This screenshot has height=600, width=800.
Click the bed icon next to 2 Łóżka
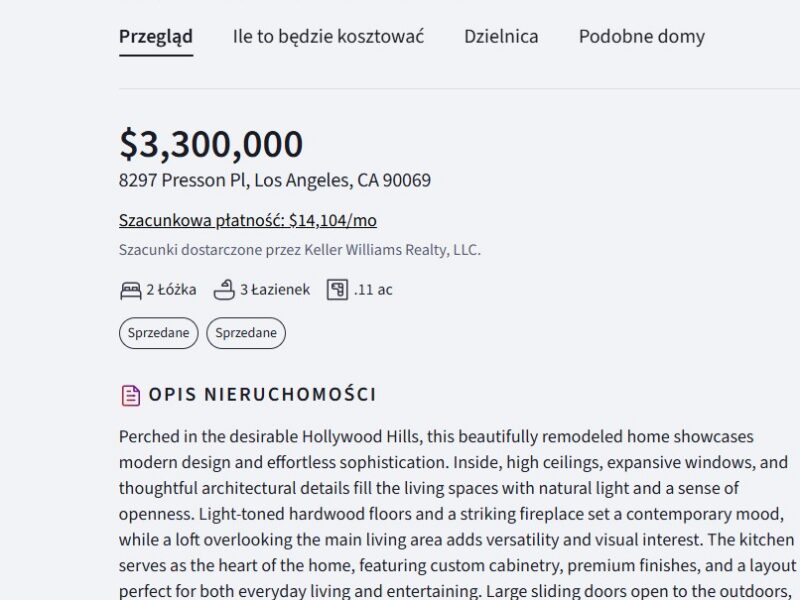pos(129,290)
